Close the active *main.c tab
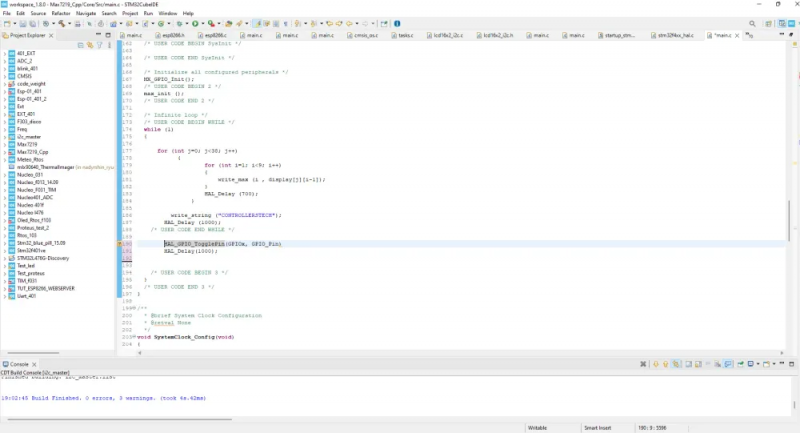800x433 pixels. click(x=737, y=35)
